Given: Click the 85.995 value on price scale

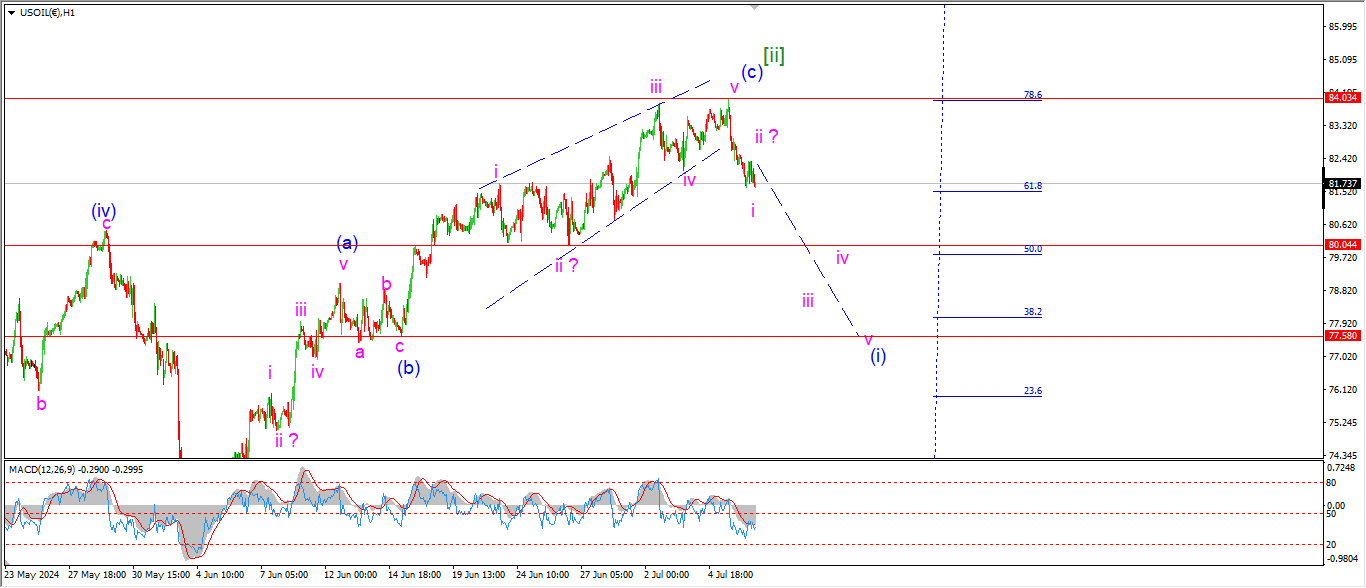Looking at the screenshot, I should point(1341,27).
